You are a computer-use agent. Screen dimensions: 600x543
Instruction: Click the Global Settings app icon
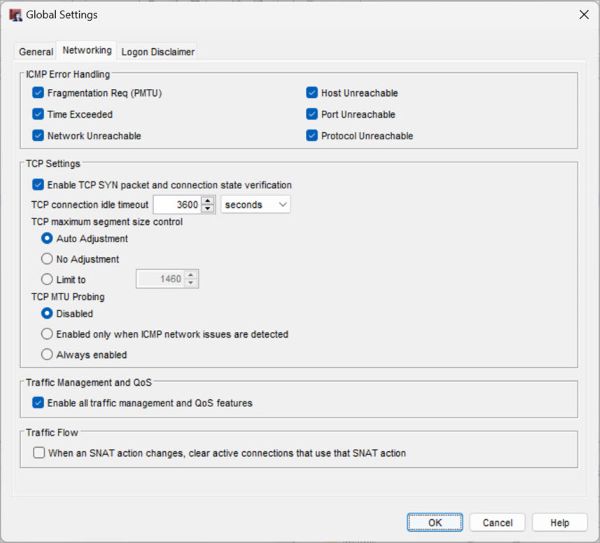point(15,15)
